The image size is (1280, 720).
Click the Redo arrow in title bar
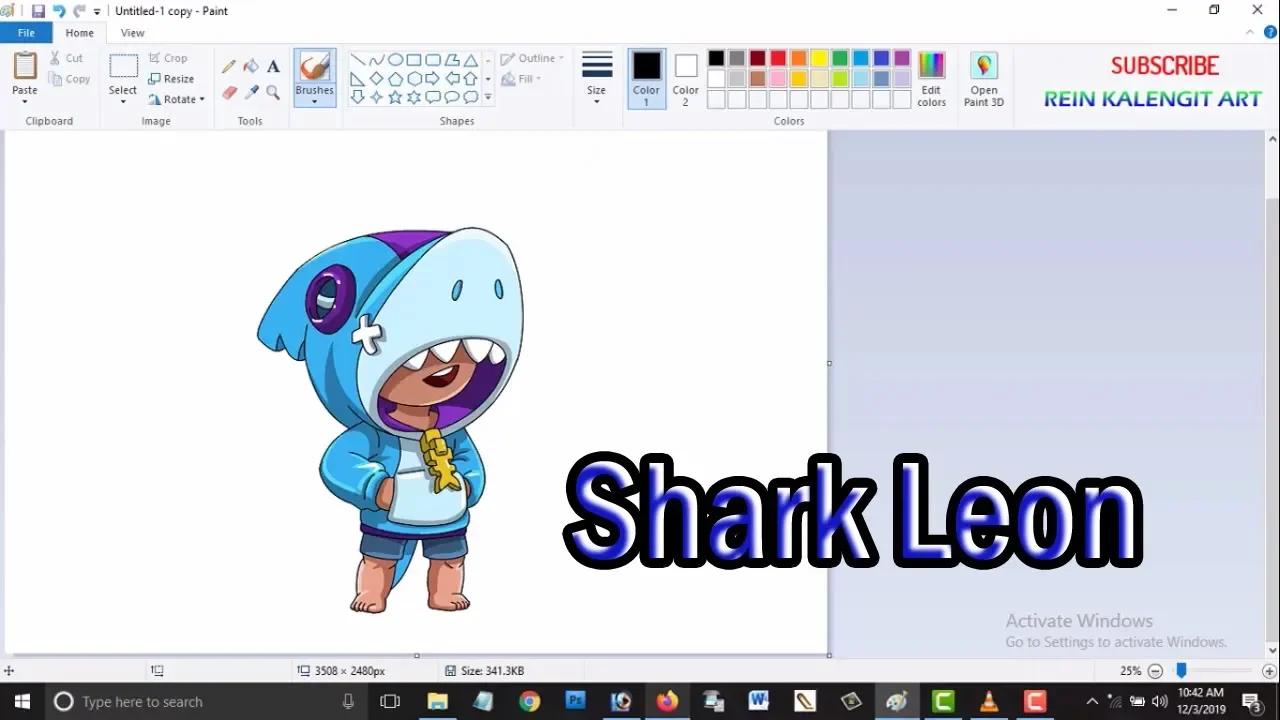(78, 11)
